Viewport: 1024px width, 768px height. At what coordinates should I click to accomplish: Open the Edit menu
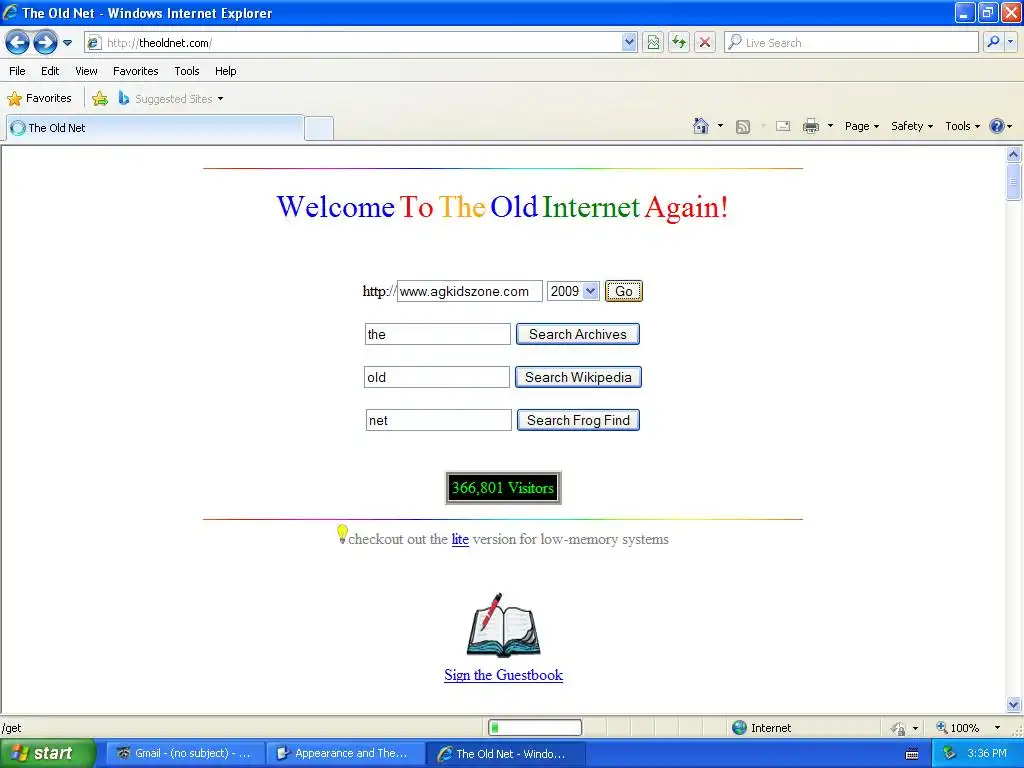tap(50, 71)
